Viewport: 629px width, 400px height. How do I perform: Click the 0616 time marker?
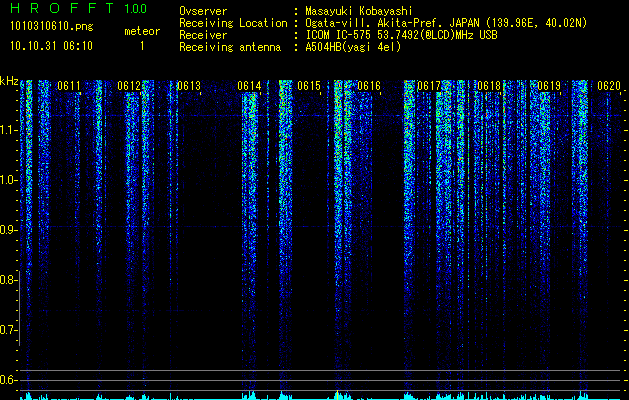(x=369, y=86)
